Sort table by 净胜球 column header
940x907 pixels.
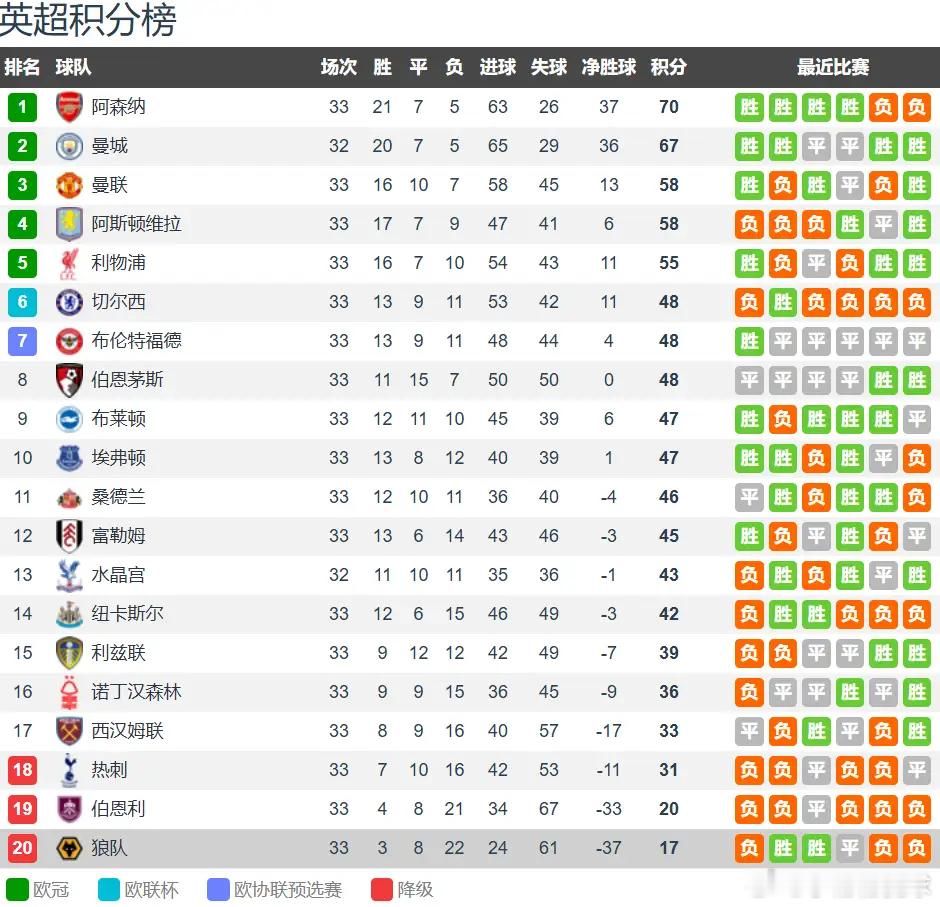609,67
